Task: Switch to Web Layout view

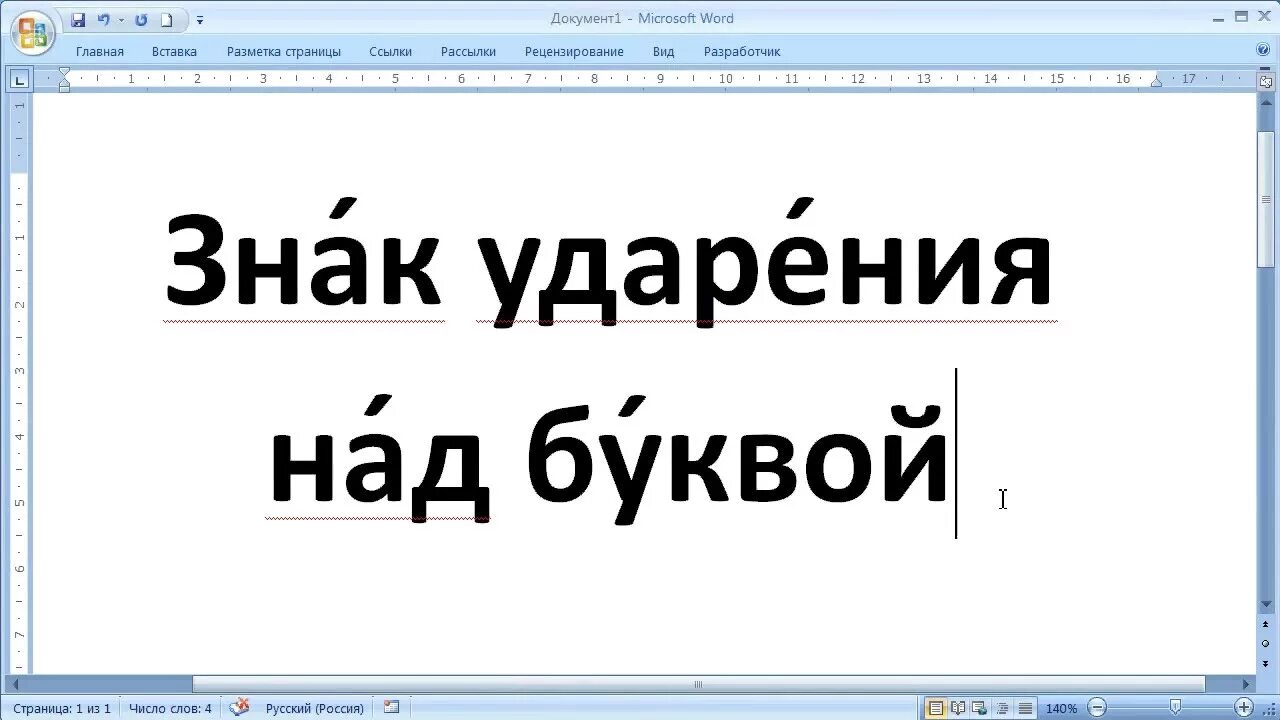Action: tap(980, 708)
